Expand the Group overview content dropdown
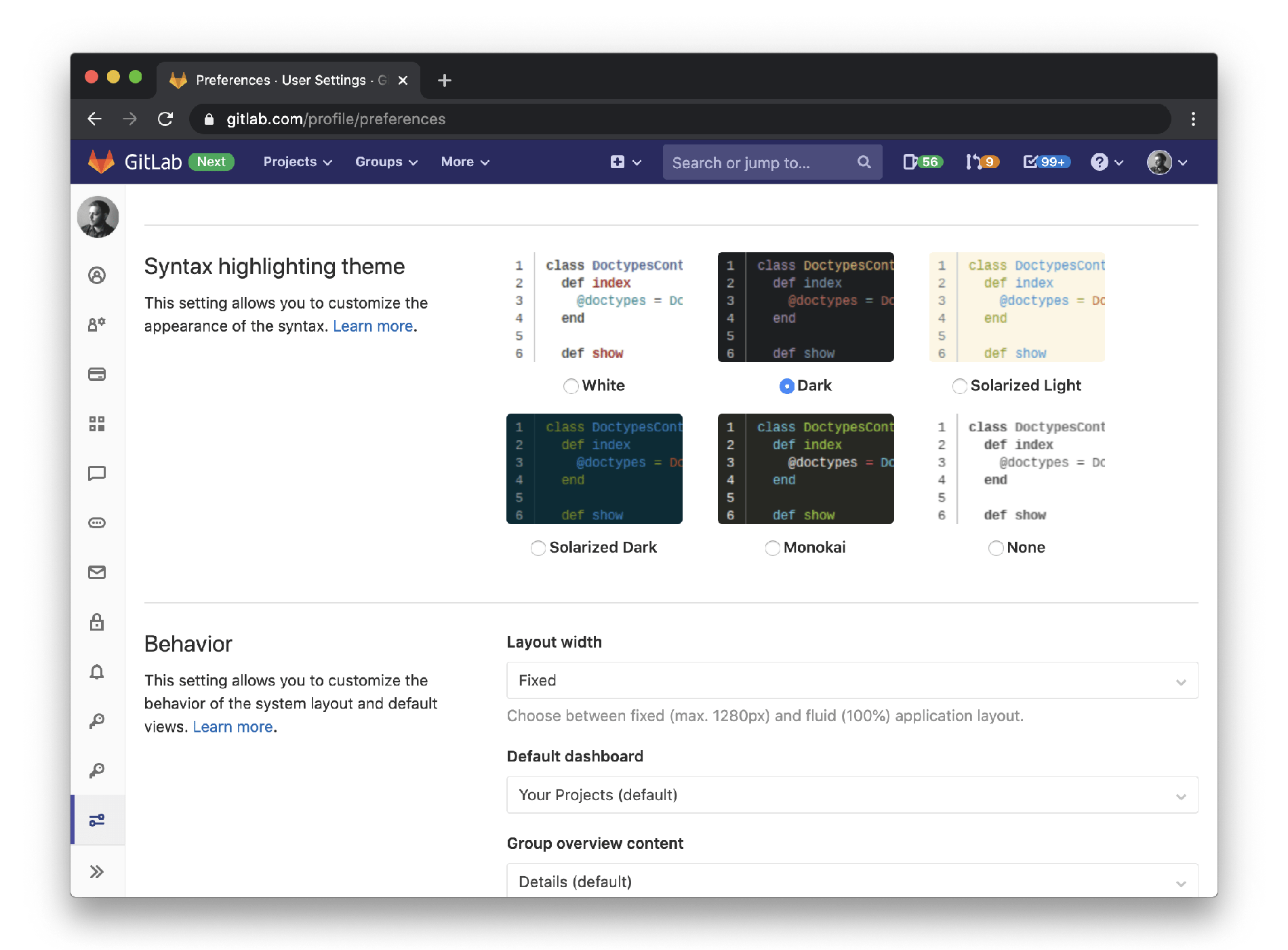 [851, 881]
